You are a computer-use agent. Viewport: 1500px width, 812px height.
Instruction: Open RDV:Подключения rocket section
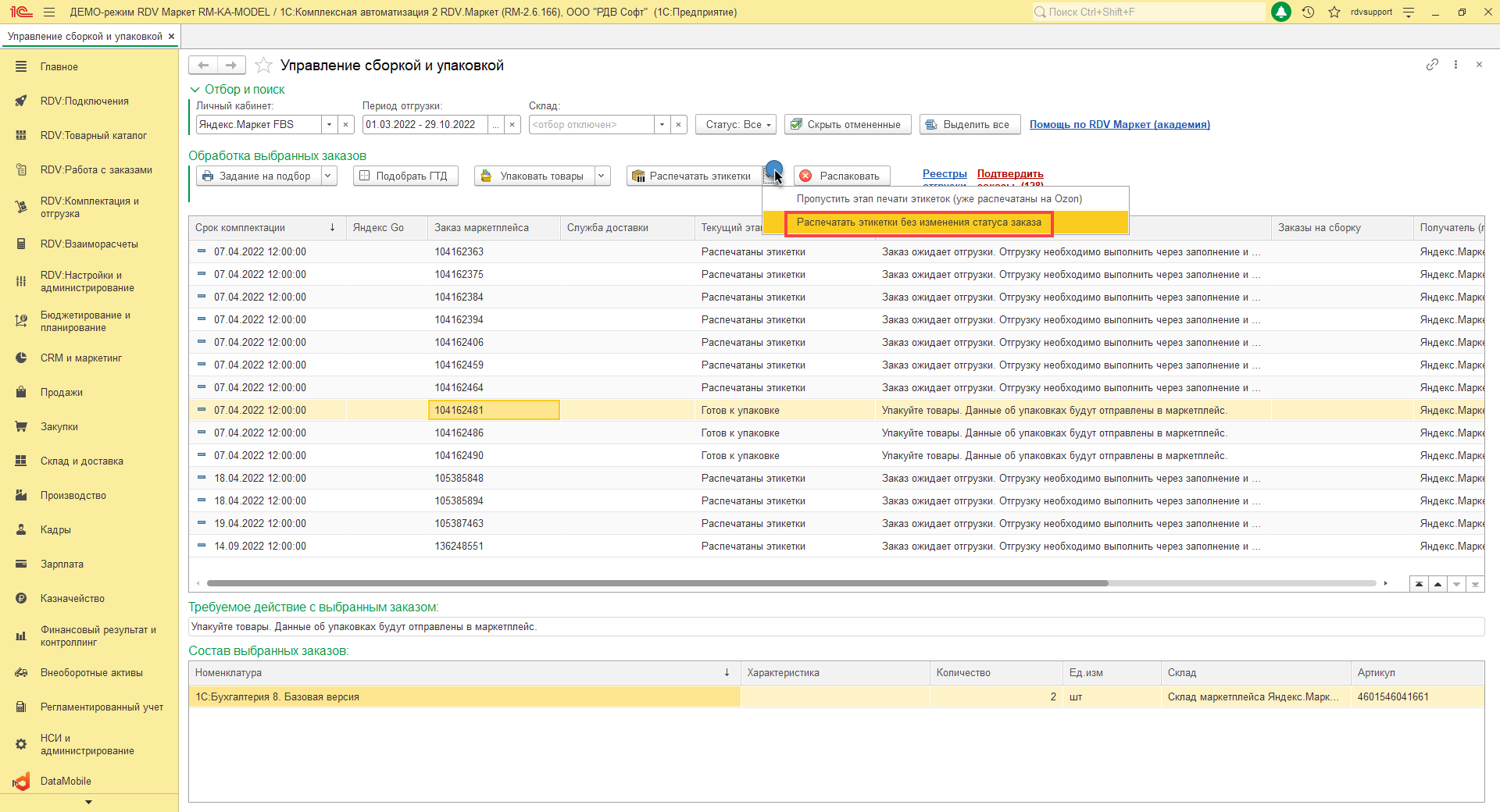point(84,101)
